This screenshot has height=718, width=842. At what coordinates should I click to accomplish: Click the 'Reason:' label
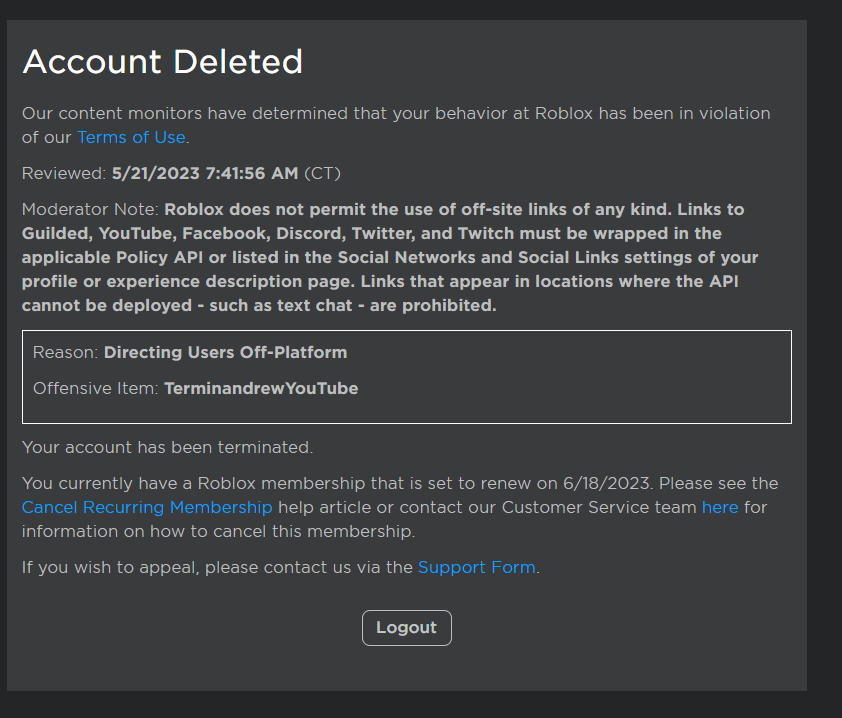tap(66, 353)
